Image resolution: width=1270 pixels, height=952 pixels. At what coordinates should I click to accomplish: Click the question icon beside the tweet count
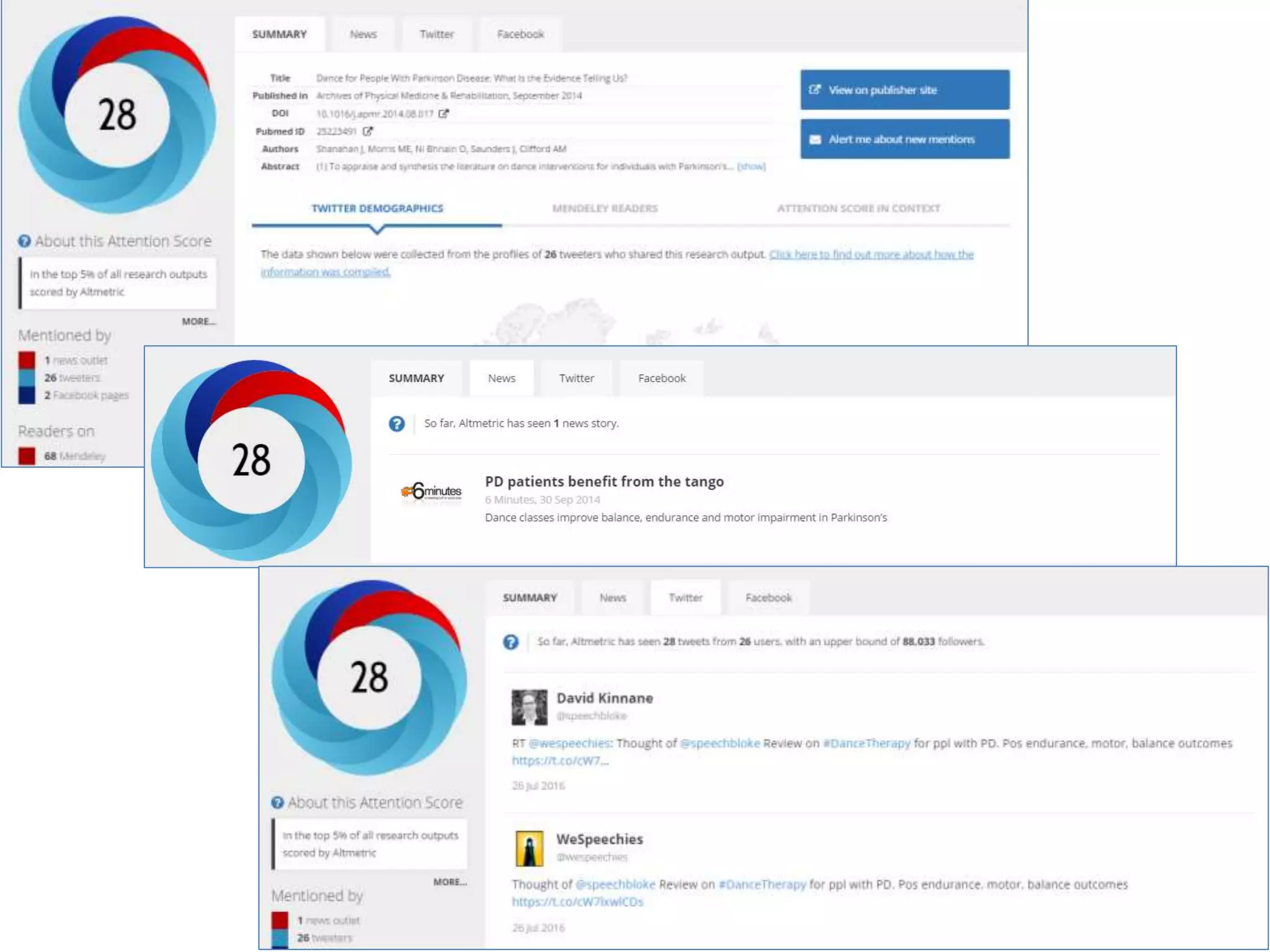[510, 642]
